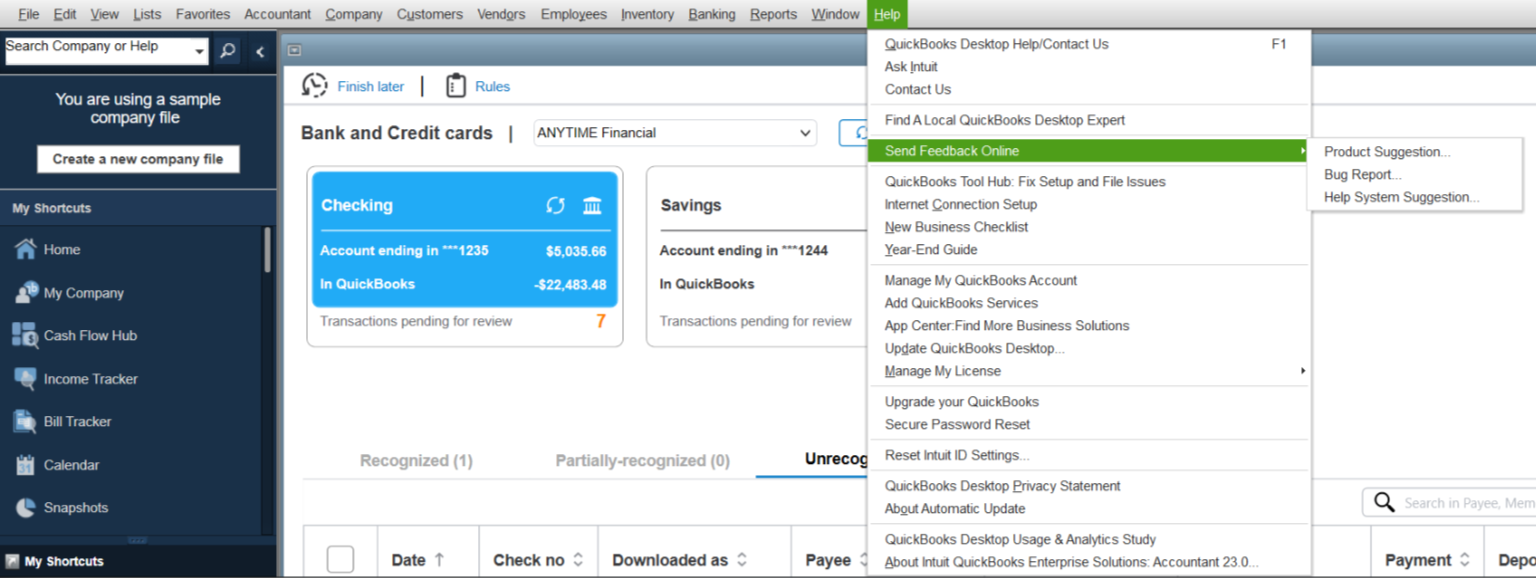Open the Accountant menu
The height and width of the screenshot is (578, 1536).
tap(278, 14)
